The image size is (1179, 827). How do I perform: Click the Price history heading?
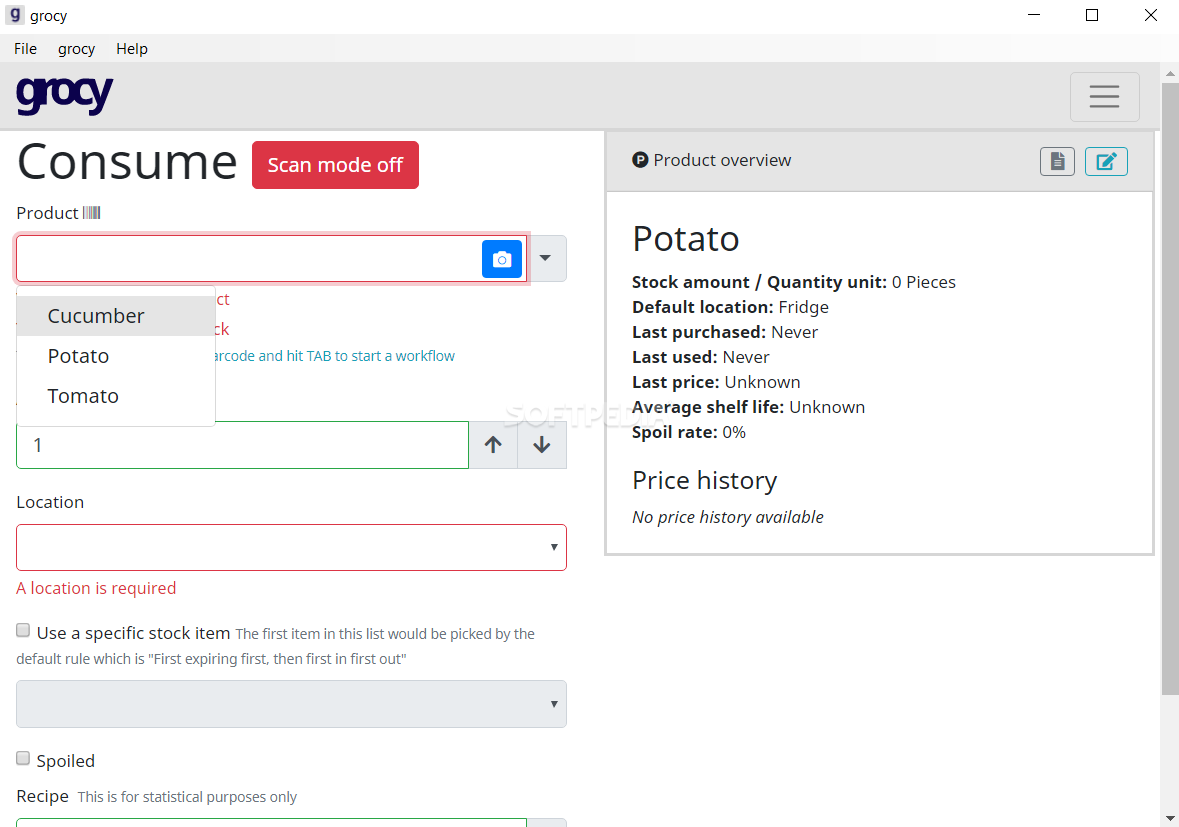click(705, 480)
